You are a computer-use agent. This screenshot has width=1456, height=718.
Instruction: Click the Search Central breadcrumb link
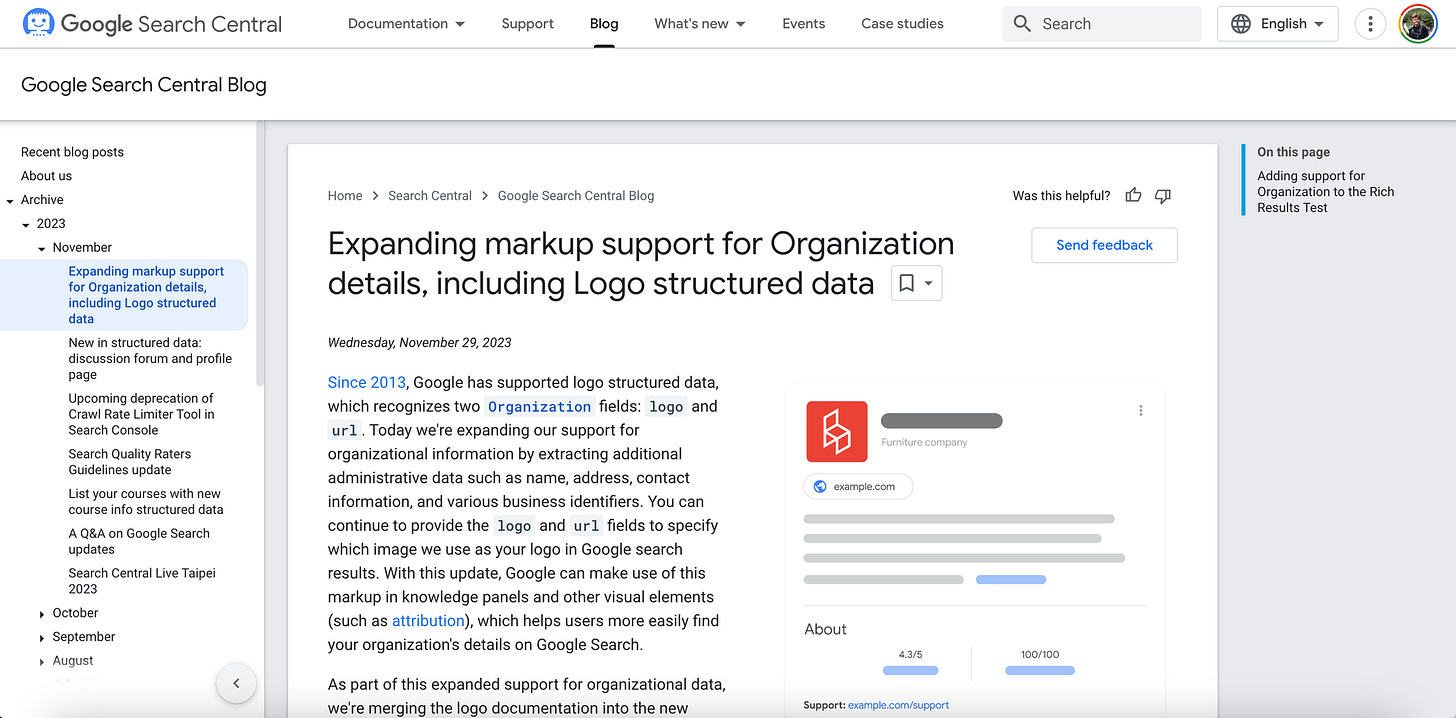coord(430,196)
